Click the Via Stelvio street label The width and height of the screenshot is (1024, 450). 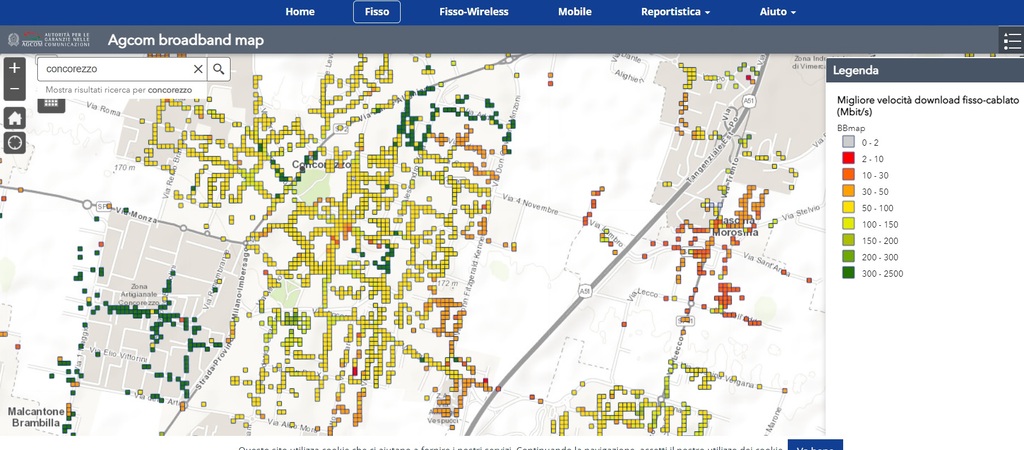point(799,213)
